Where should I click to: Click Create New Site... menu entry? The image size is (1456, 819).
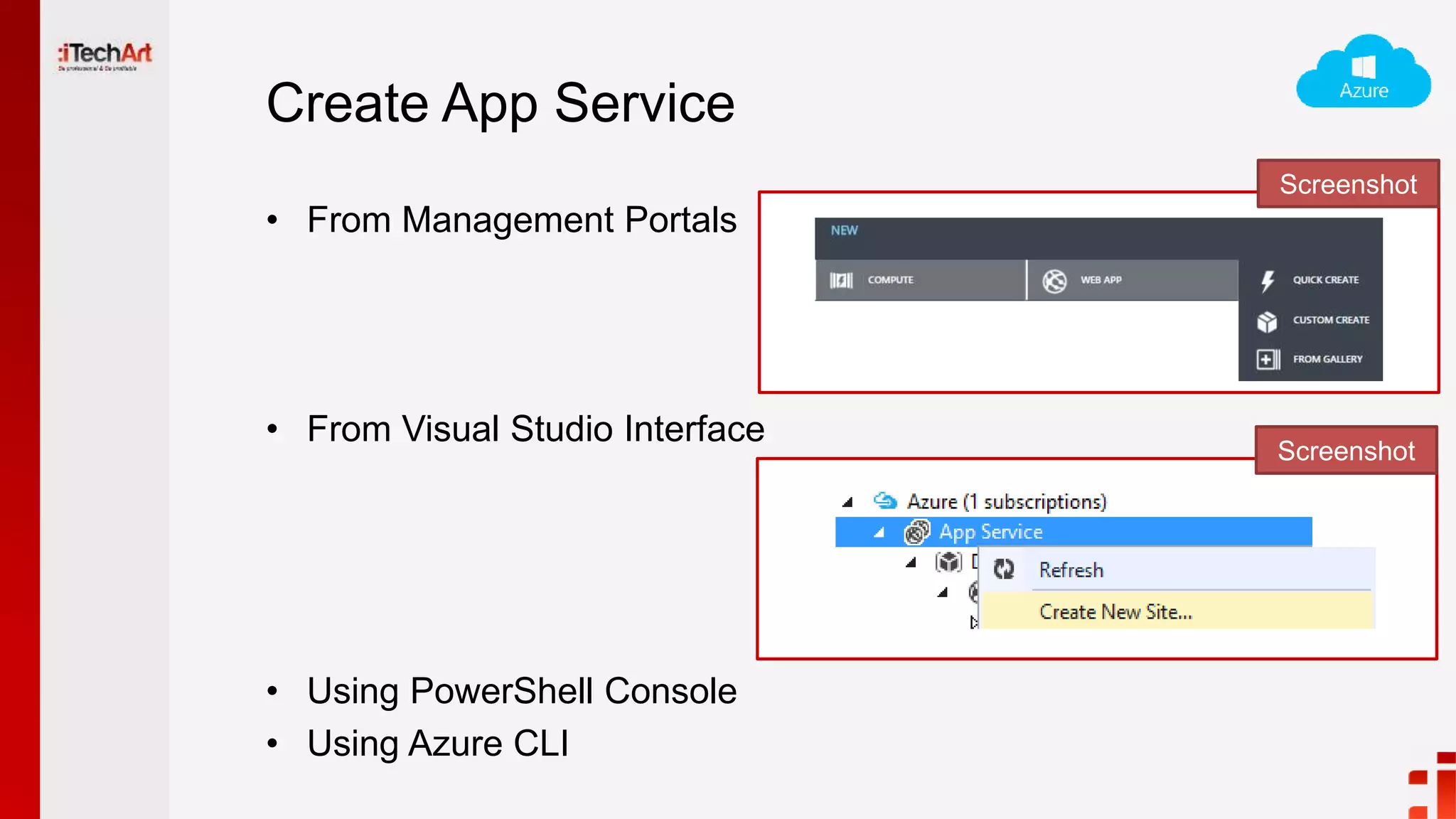coord(1178,611)
